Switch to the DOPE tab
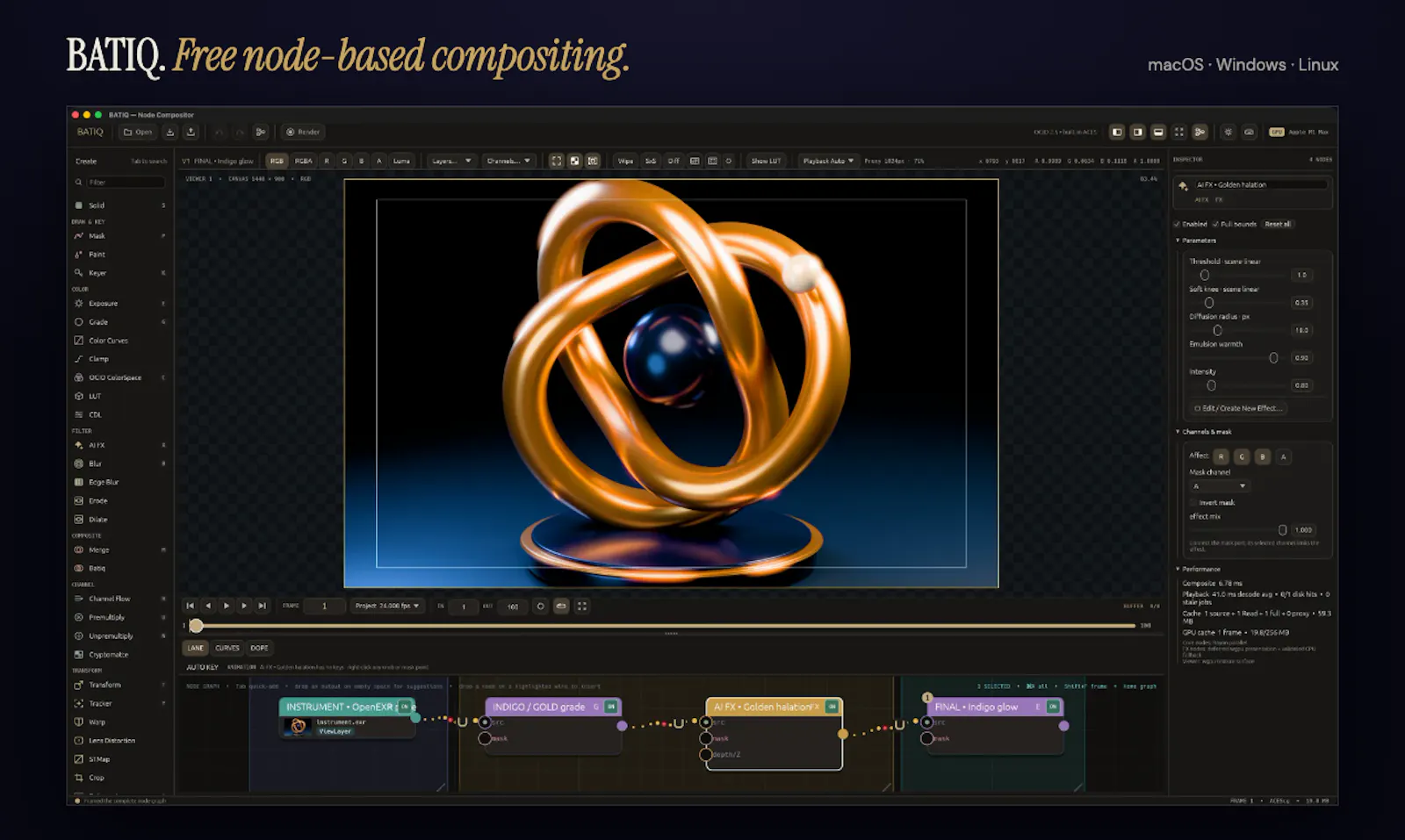Viewport: 1405px width, 840px height. (259, 648)
